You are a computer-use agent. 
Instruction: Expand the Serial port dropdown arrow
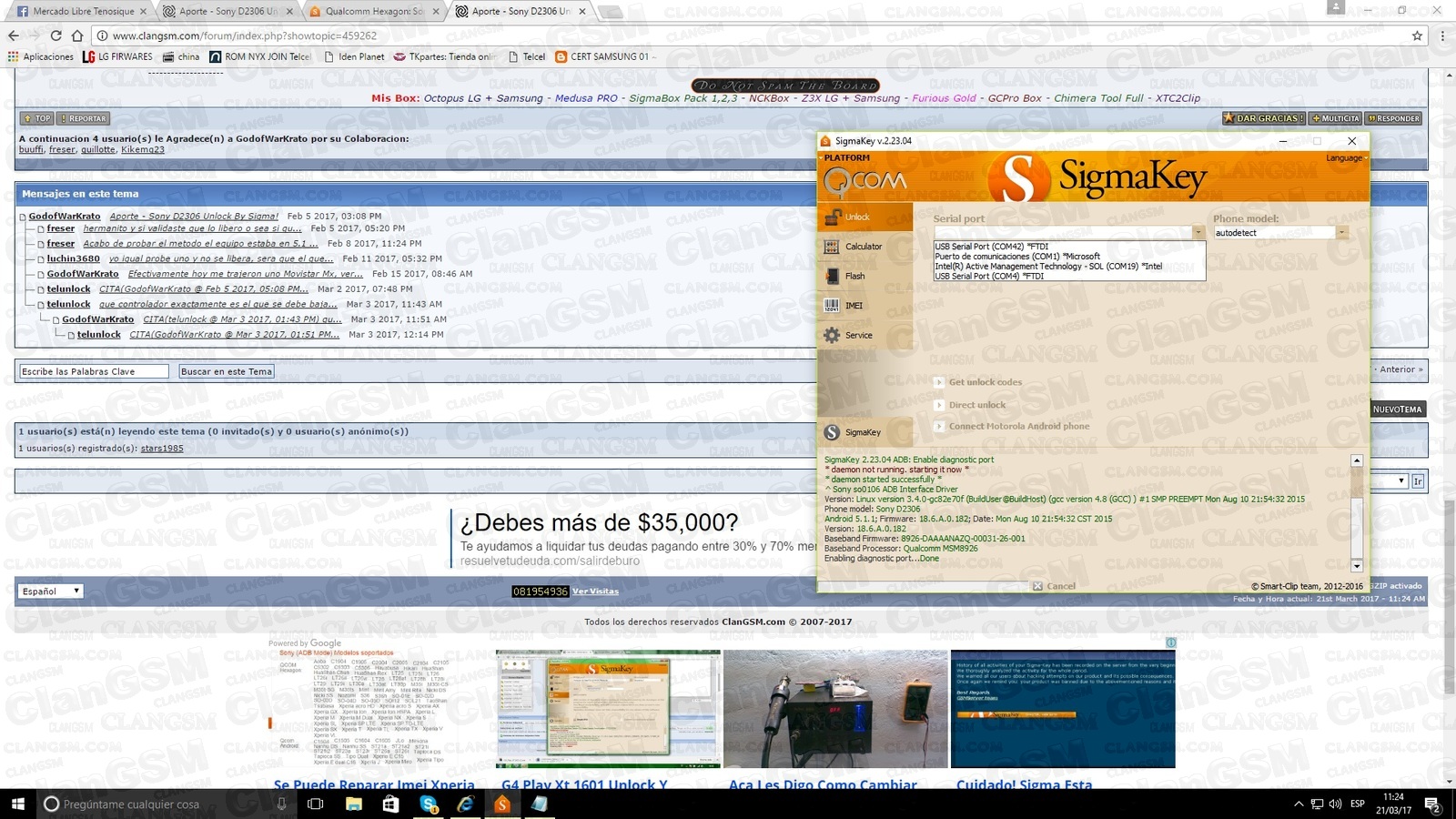(1198, 233)
